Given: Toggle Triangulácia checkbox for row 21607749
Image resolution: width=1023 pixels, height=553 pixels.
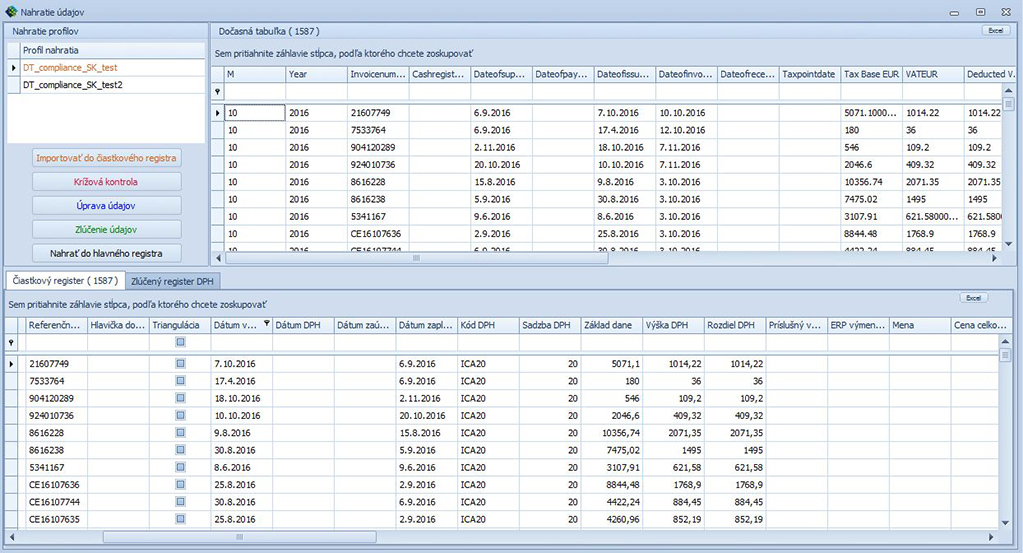Looking at the screenshot, I should 181,363.
